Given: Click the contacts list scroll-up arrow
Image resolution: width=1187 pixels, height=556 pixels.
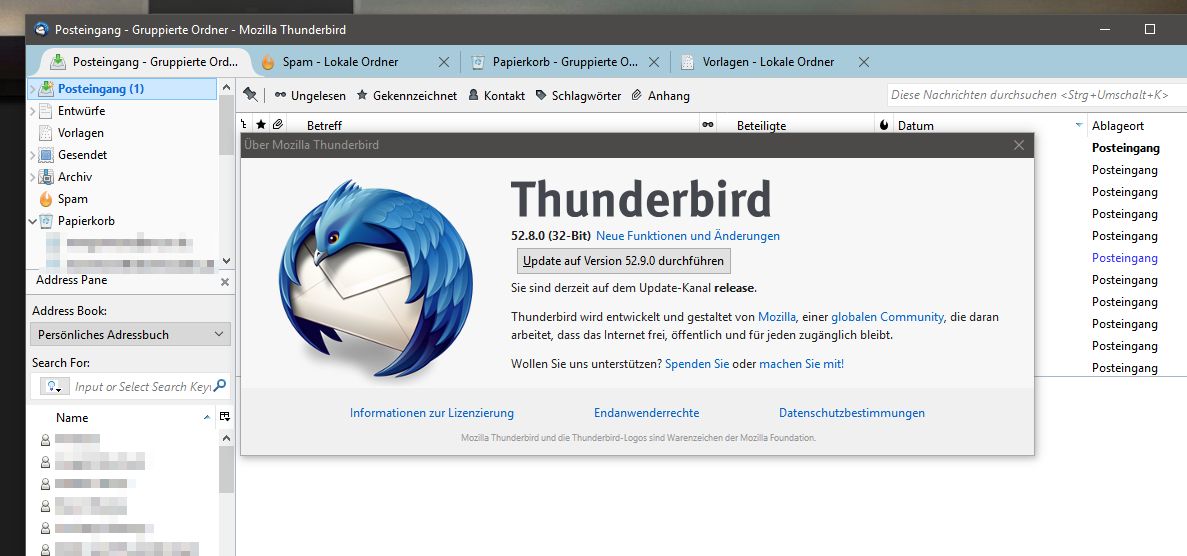Looking at the screenshot, I should tap(226, 438).
